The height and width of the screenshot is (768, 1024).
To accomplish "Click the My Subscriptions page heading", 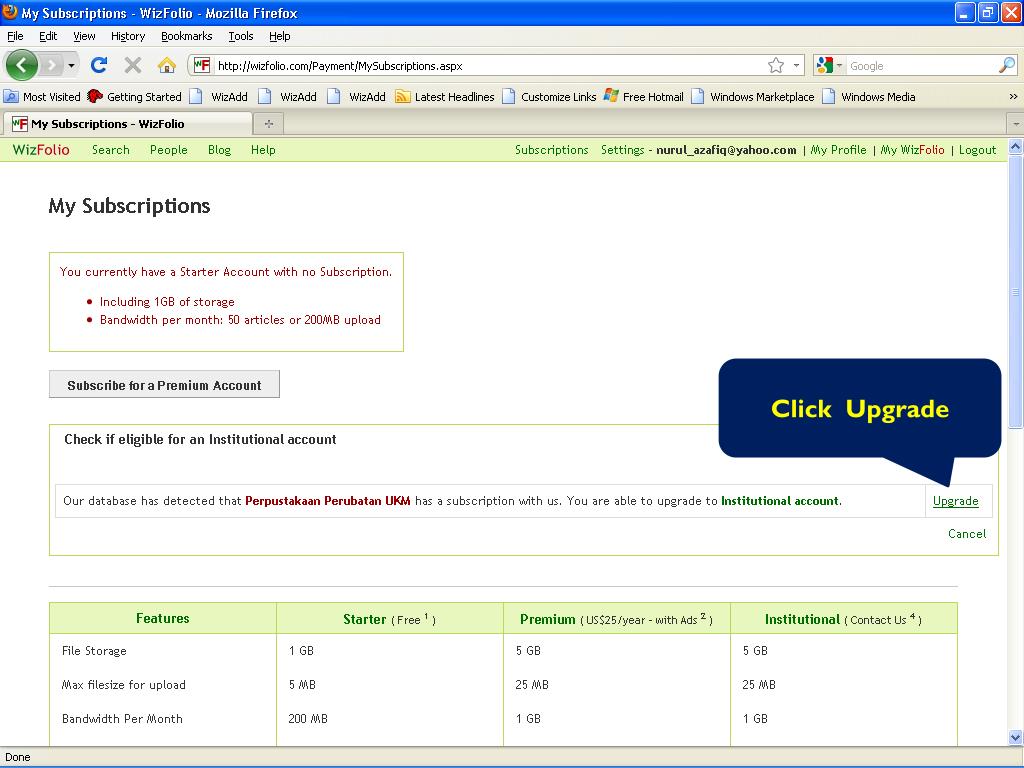I will (129, 206).
